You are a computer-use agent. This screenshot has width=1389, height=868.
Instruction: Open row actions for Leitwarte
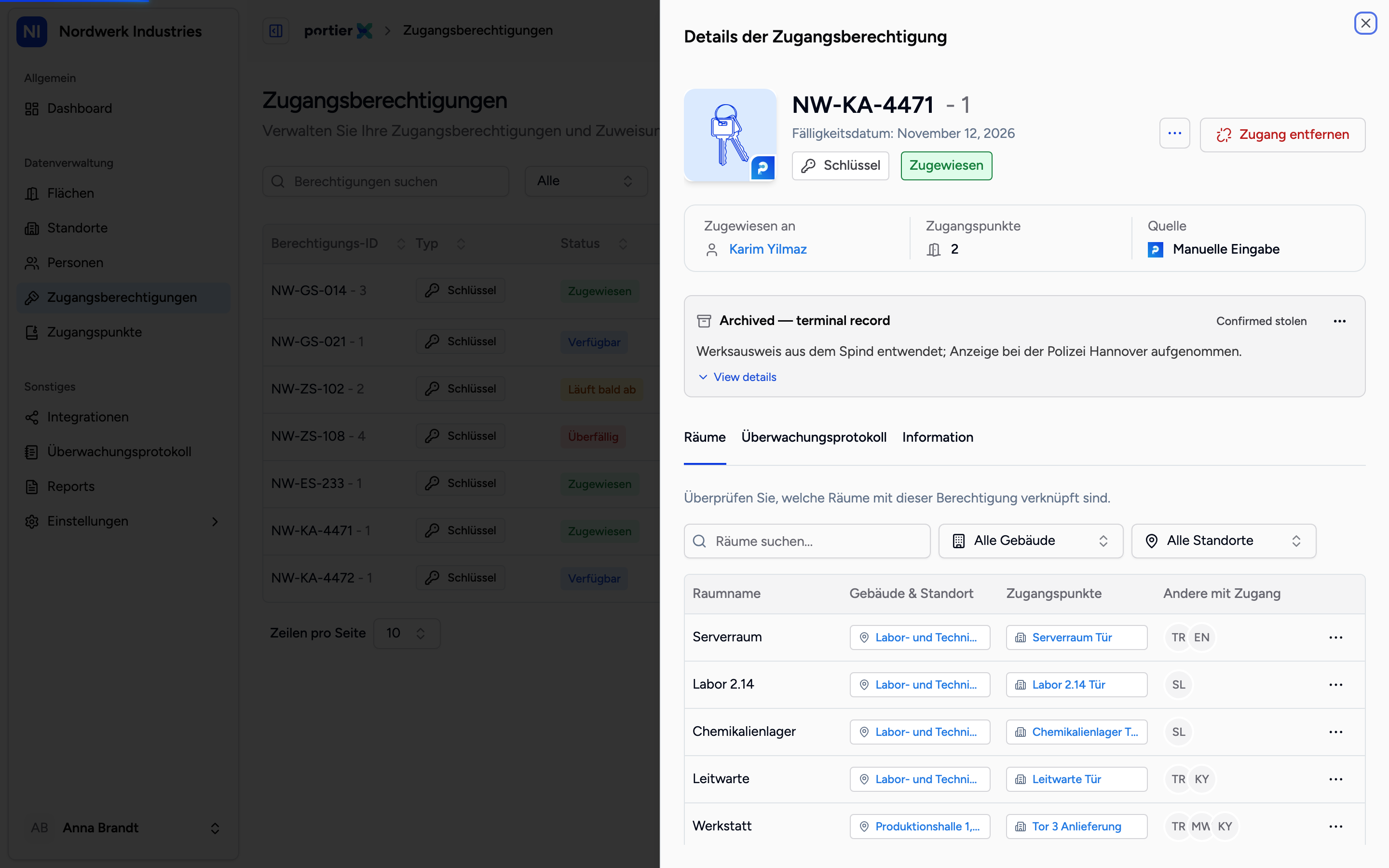(1335, 779)
